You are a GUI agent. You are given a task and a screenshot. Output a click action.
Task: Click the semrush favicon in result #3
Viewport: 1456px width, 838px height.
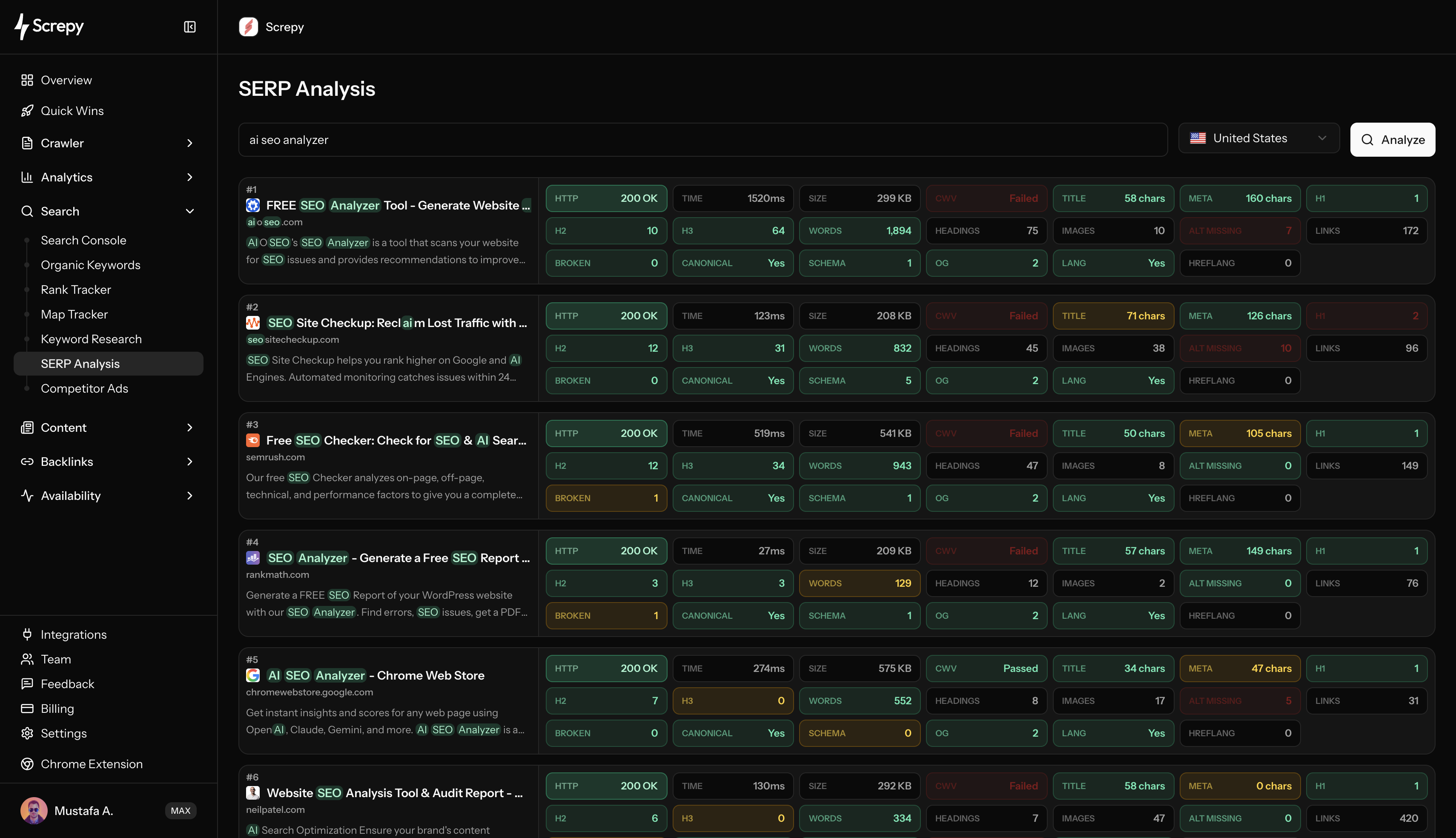[253, 440]
